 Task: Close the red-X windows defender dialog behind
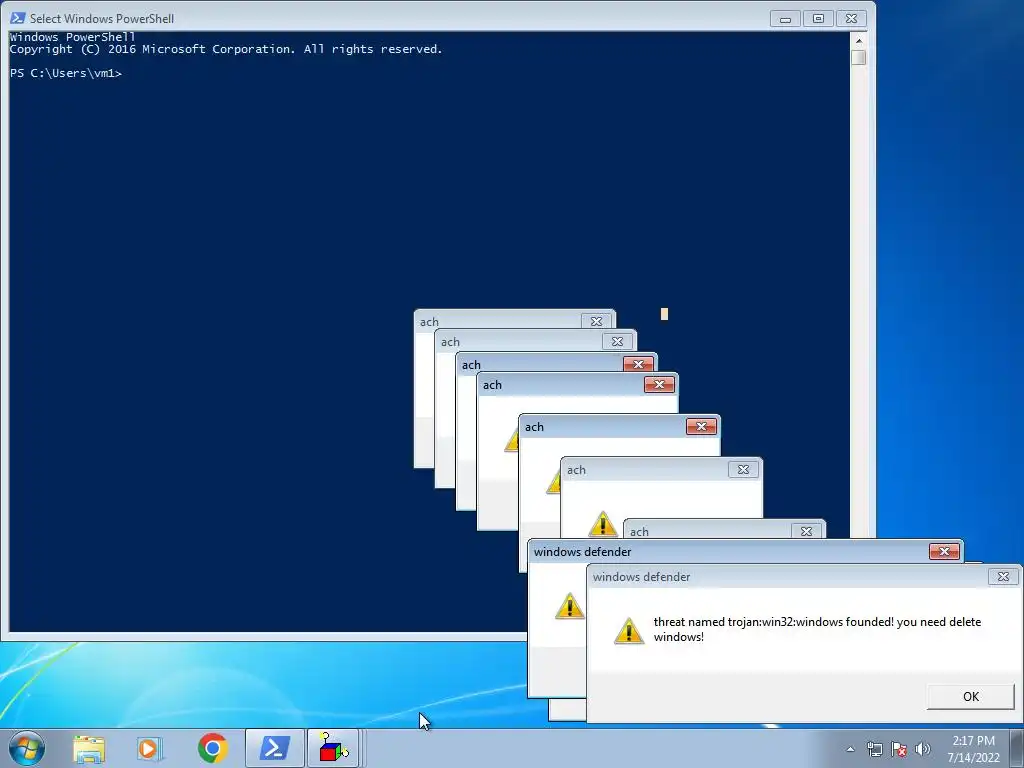(944, 552)
